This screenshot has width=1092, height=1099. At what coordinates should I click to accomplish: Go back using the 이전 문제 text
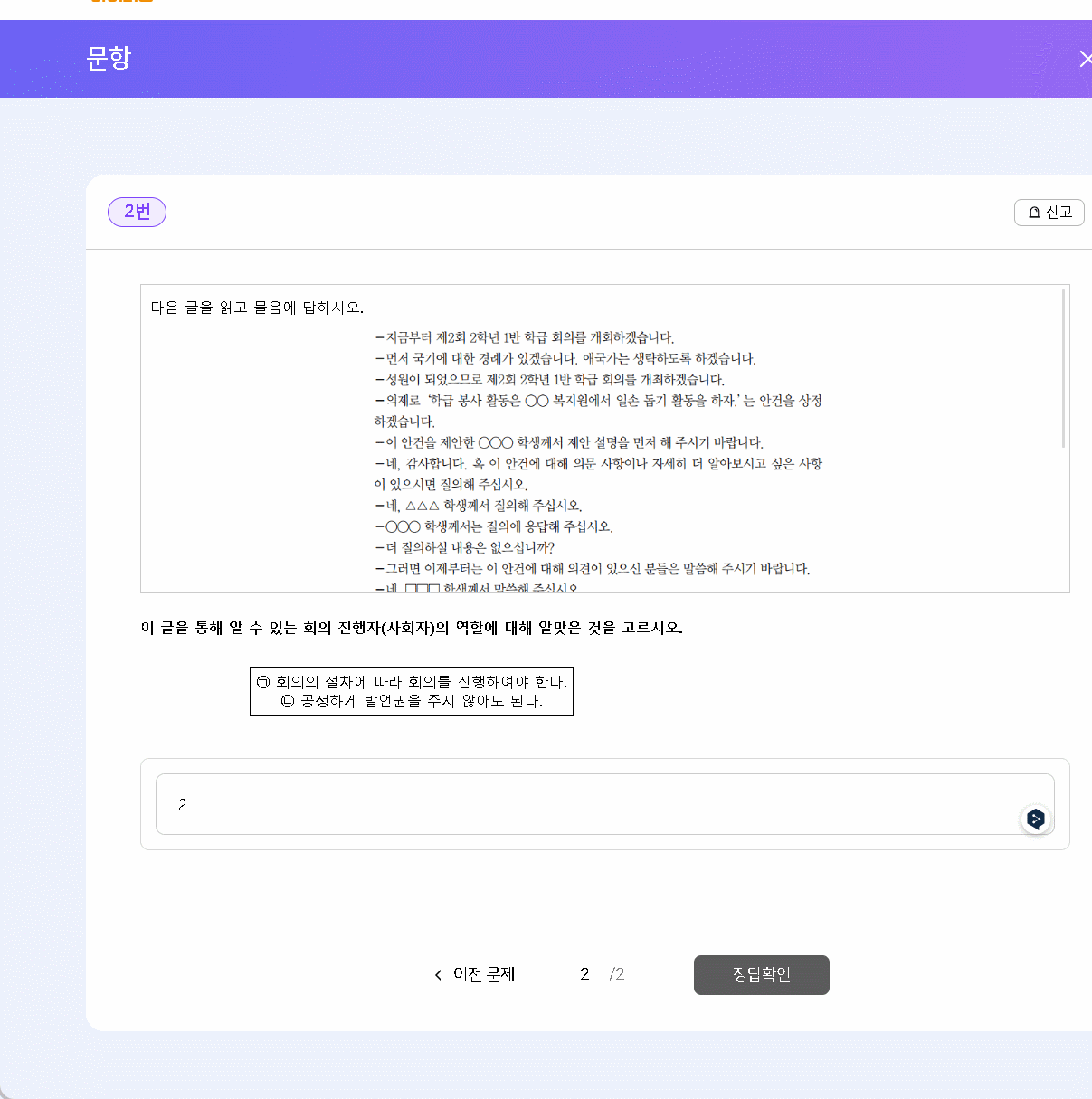484,974
